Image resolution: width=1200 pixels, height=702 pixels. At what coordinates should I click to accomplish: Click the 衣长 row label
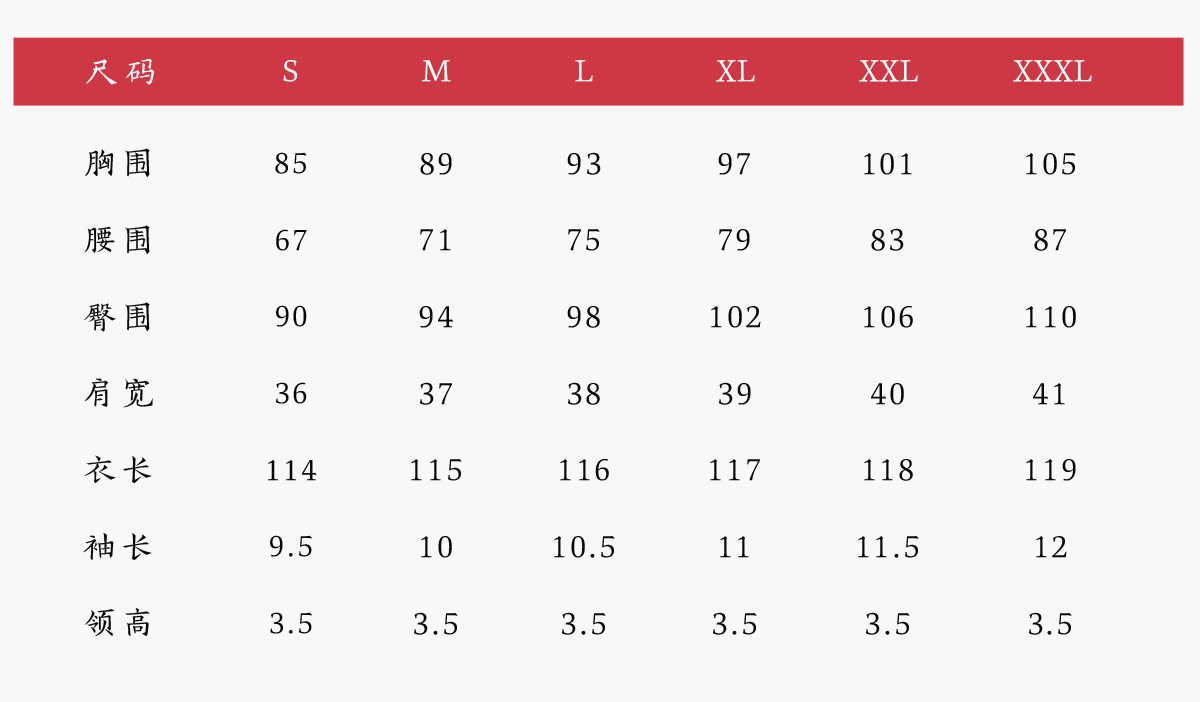(118, 470)
